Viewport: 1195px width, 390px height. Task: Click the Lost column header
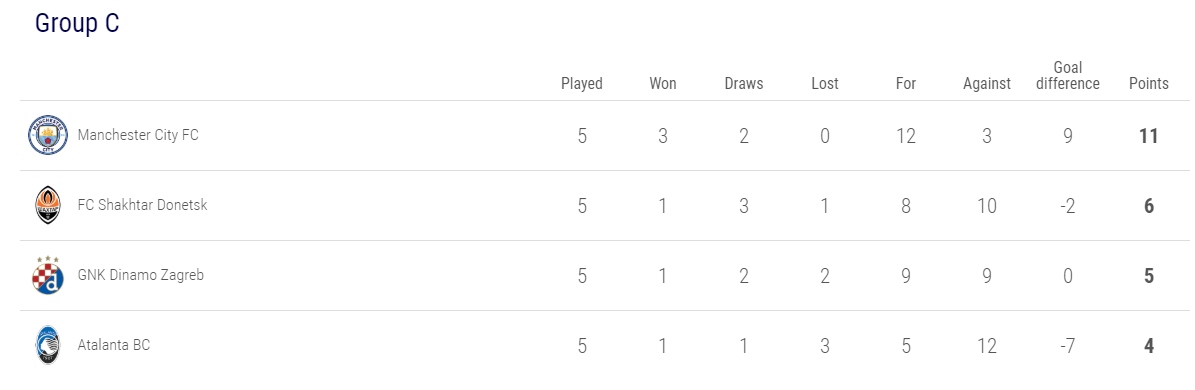(x=825, y=84)
